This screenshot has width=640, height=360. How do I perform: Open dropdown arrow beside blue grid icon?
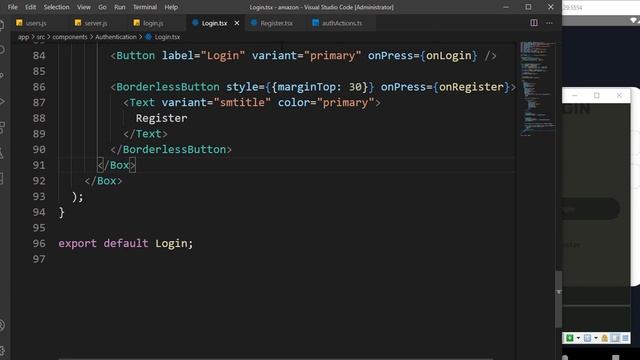pyautogui.click(x=596, y=338)
